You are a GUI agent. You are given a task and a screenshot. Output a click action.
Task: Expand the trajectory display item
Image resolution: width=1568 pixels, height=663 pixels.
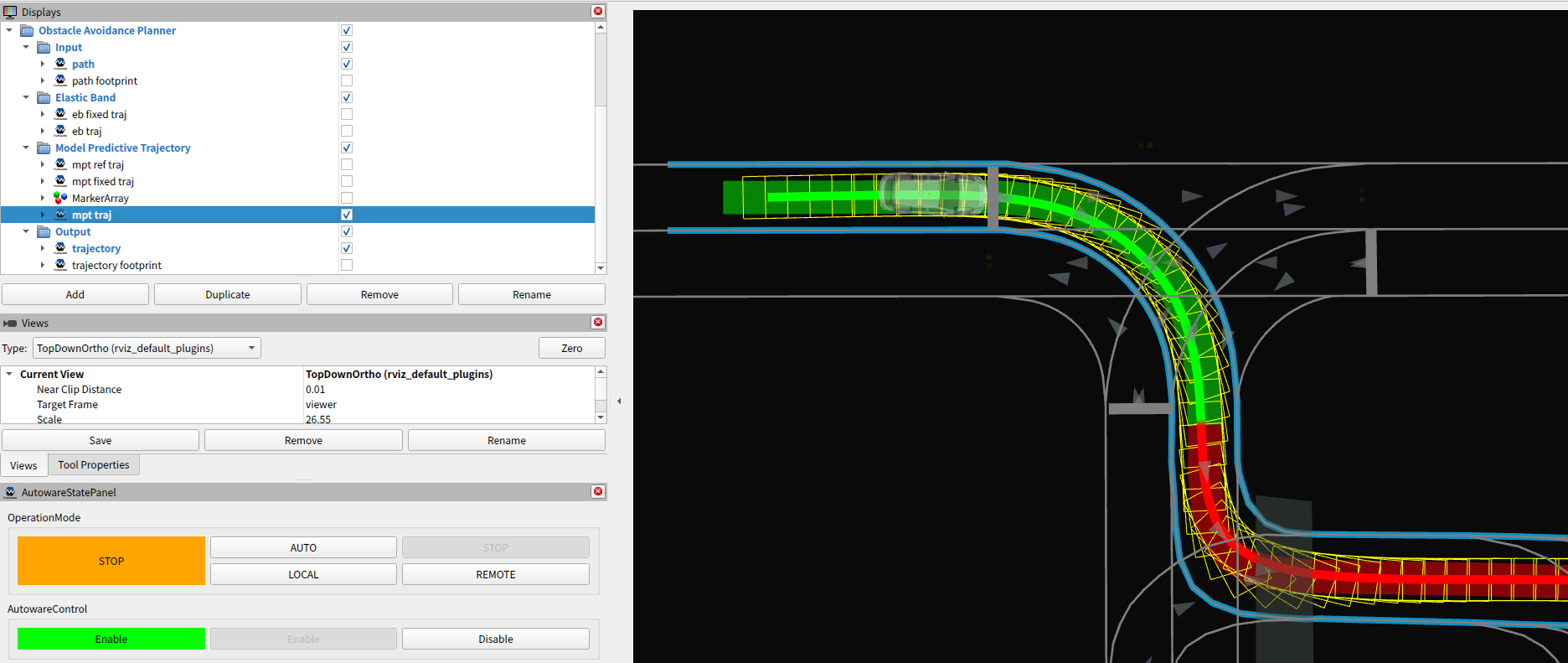pos(43,248)
